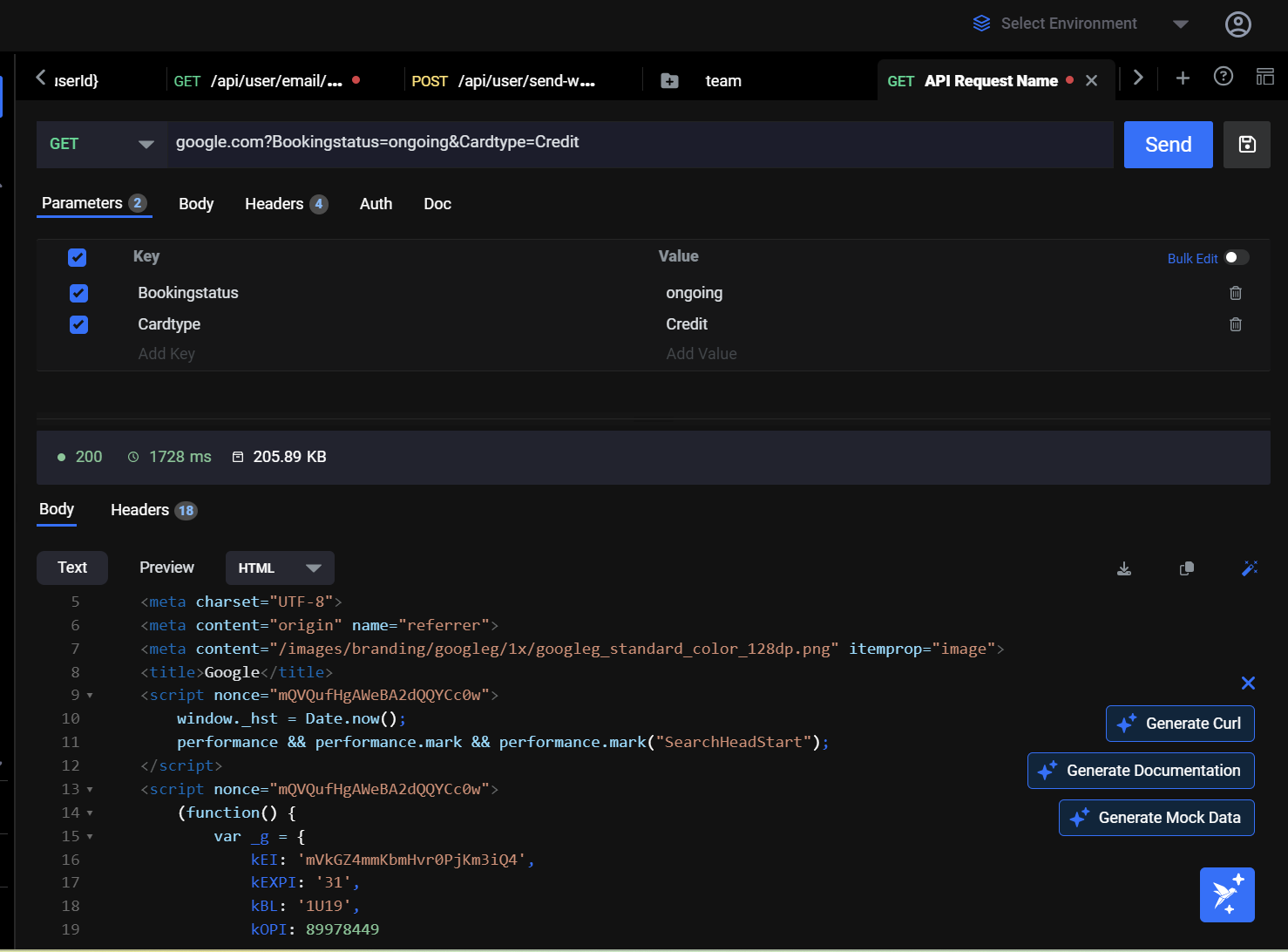Image resolution: width=1288 pixels, height=952 pixels.
Task: Click the 1728 ms response time
Action: pos(180,457)
